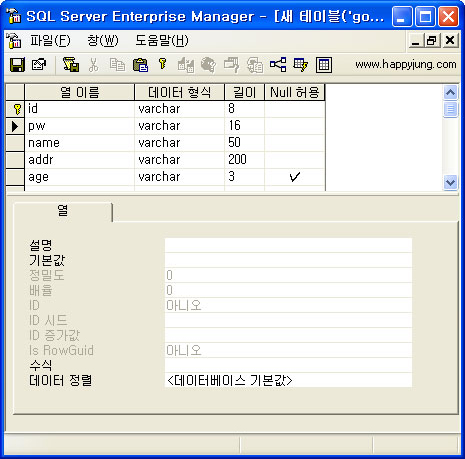Image resolution: width=465 pixels, height=459 pixels.
Task: Check Null allowed for the addr column
Action: point(295,160)
